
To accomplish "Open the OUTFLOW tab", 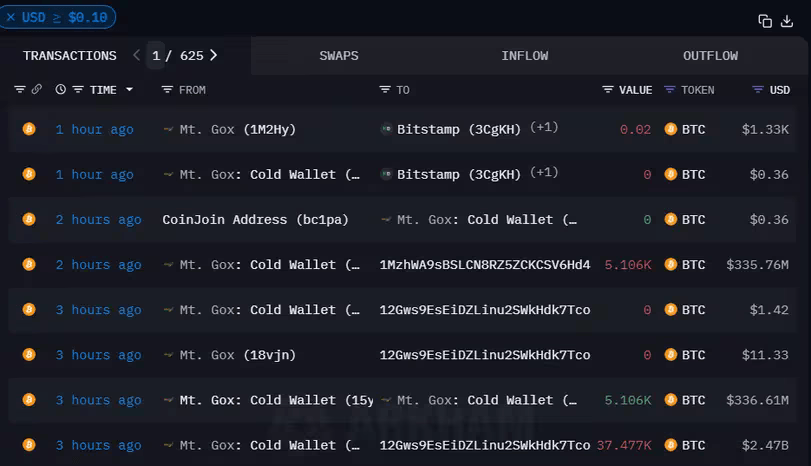I will [710, 56].
